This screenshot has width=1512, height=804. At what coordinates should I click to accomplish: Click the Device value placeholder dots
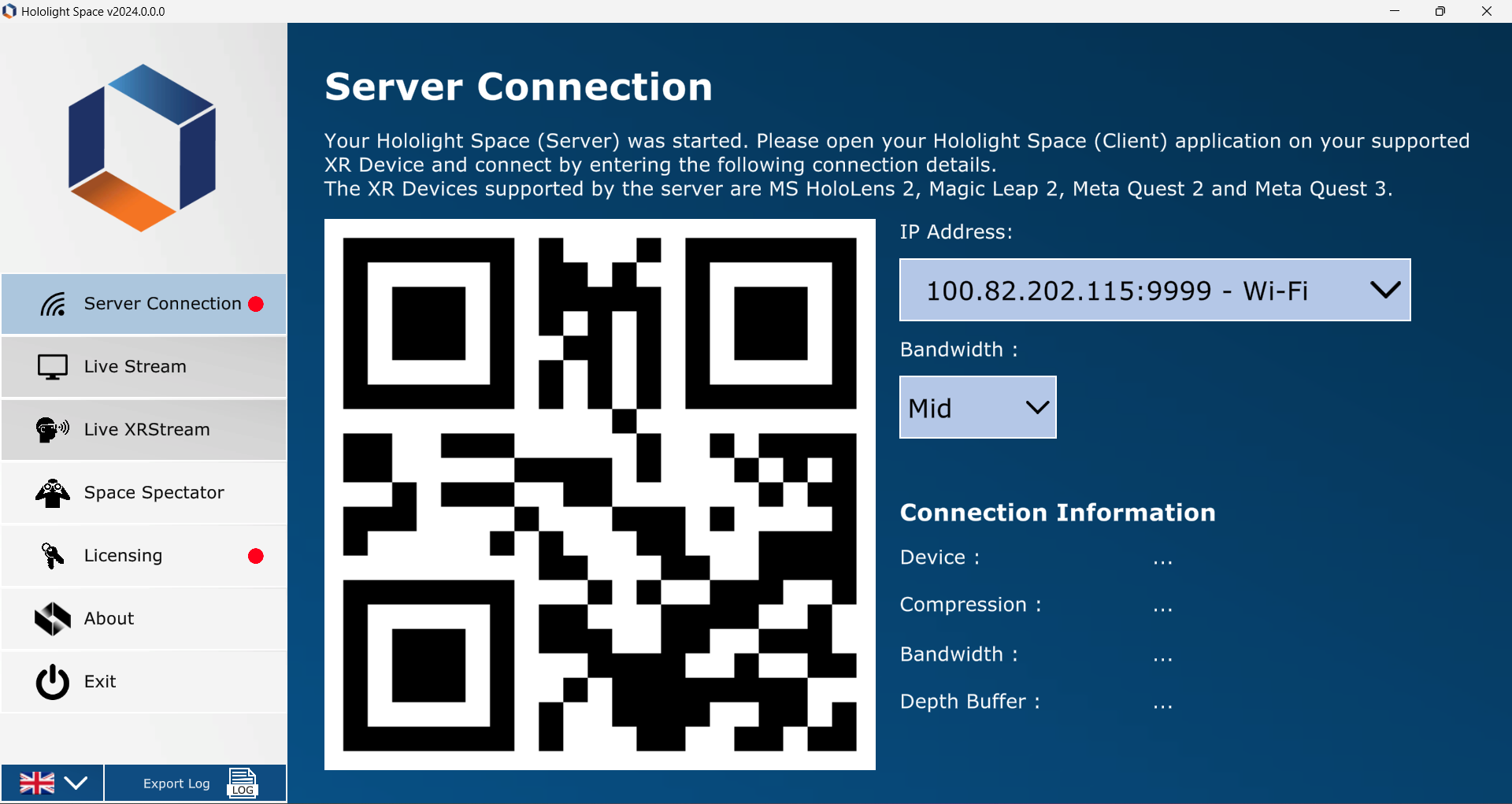click(1163, 562)
